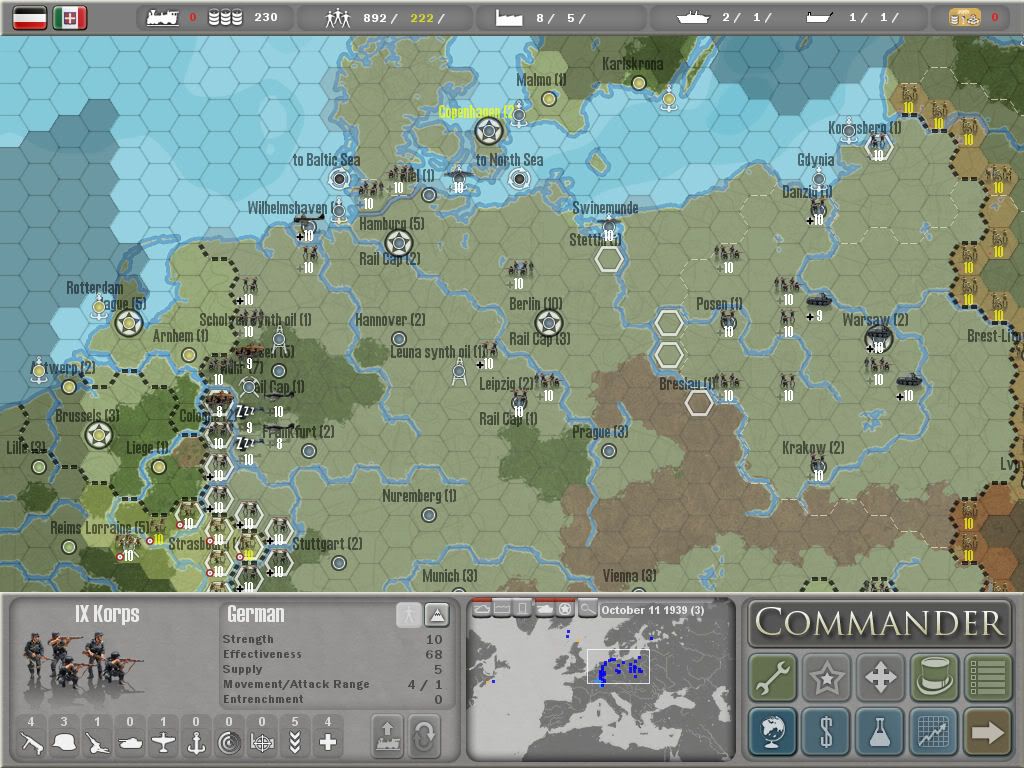Click the Stuttgart city marker
The width and height of the screenshot is (1024, 768).
338,563
